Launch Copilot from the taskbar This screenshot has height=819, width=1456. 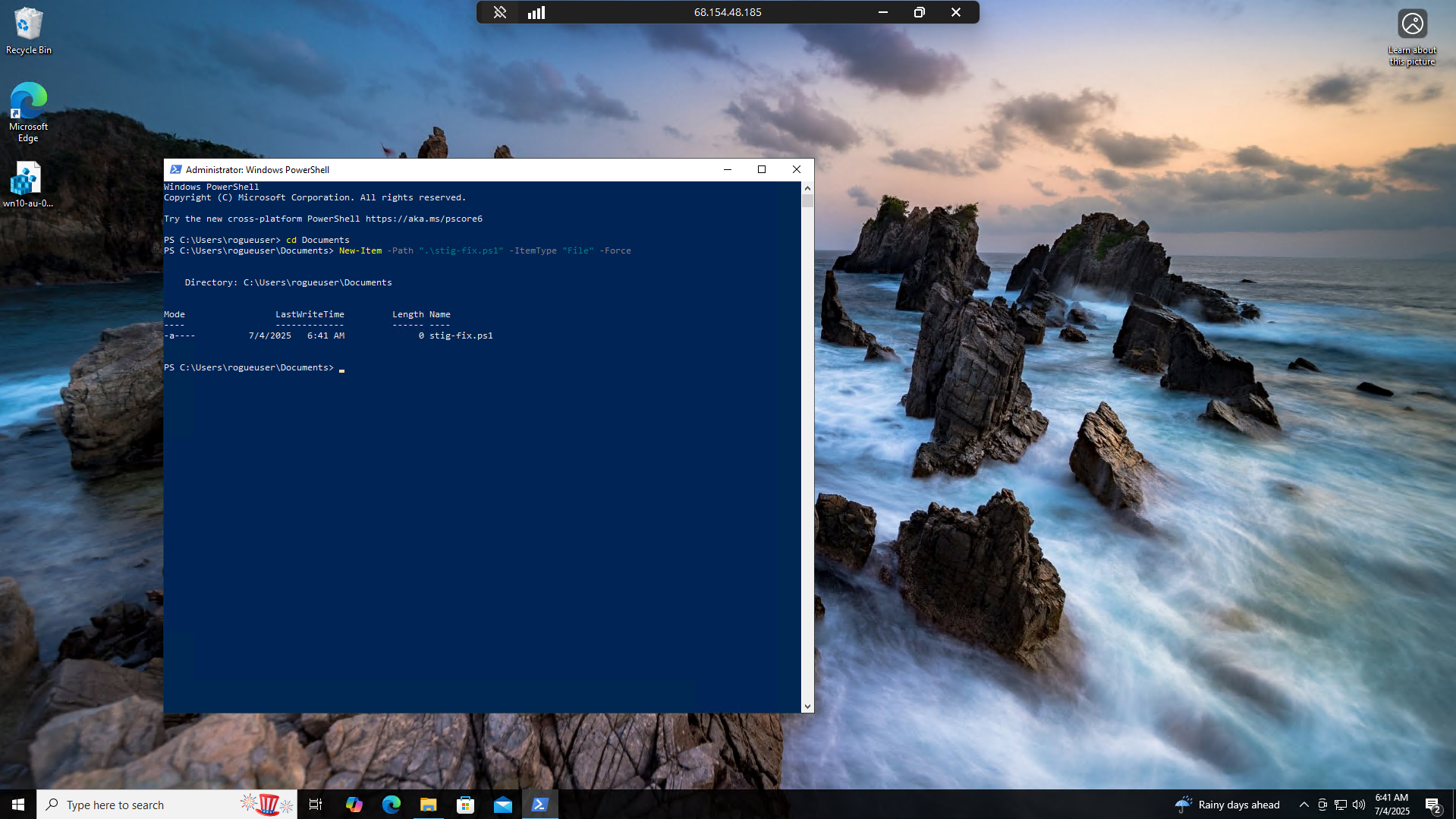[x=354, y=805]
